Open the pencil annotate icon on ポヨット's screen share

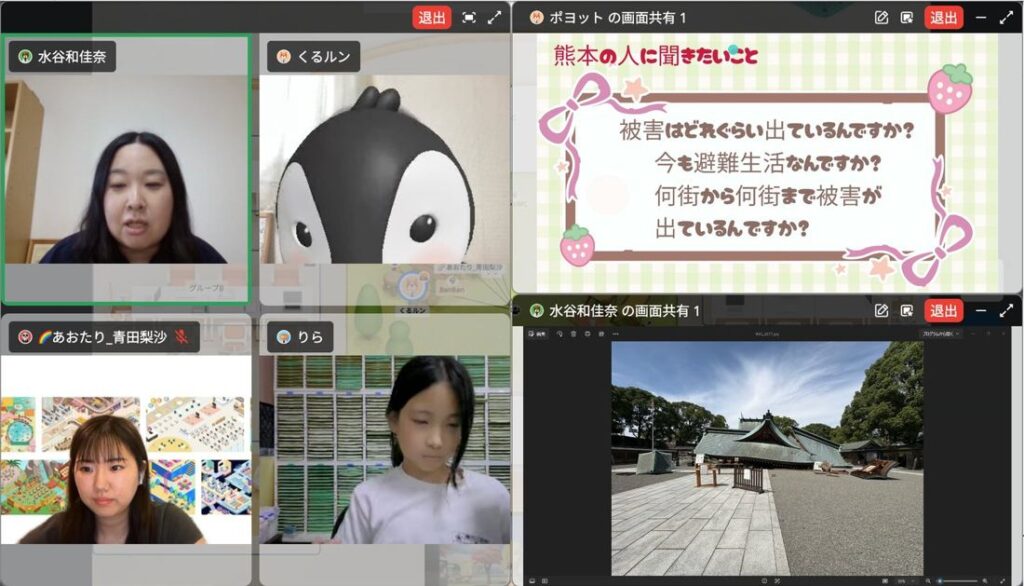coord(881,18)
